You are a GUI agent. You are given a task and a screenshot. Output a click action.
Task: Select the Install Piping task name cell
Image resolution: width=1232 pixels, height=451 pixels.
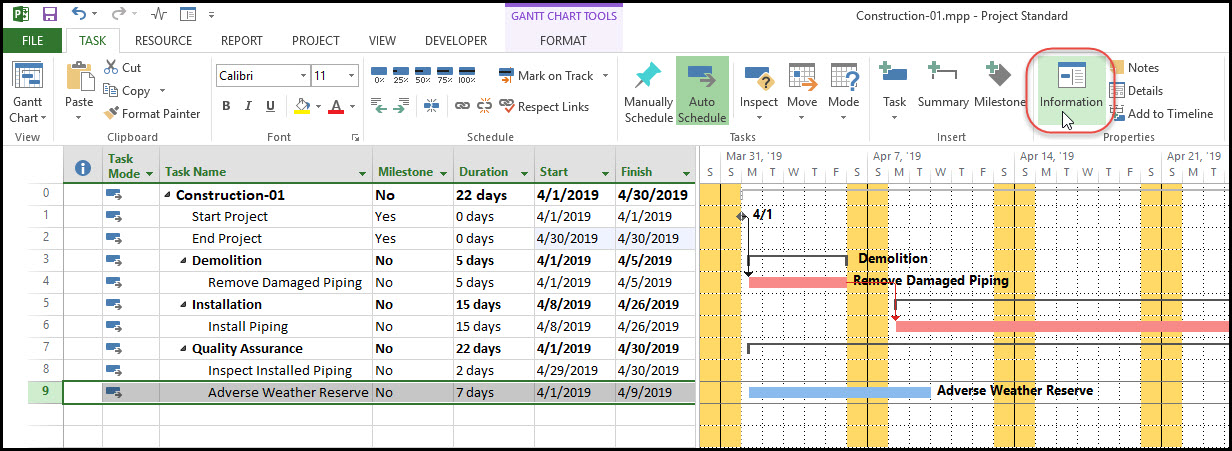pyautogui.click(x=247, y=326)
